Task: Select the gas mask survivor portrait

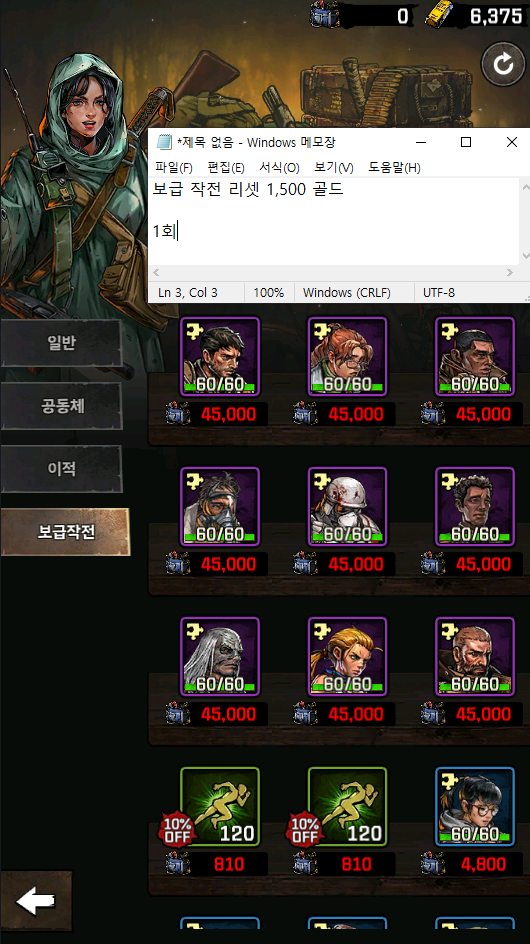Action: tap(220, 507)
